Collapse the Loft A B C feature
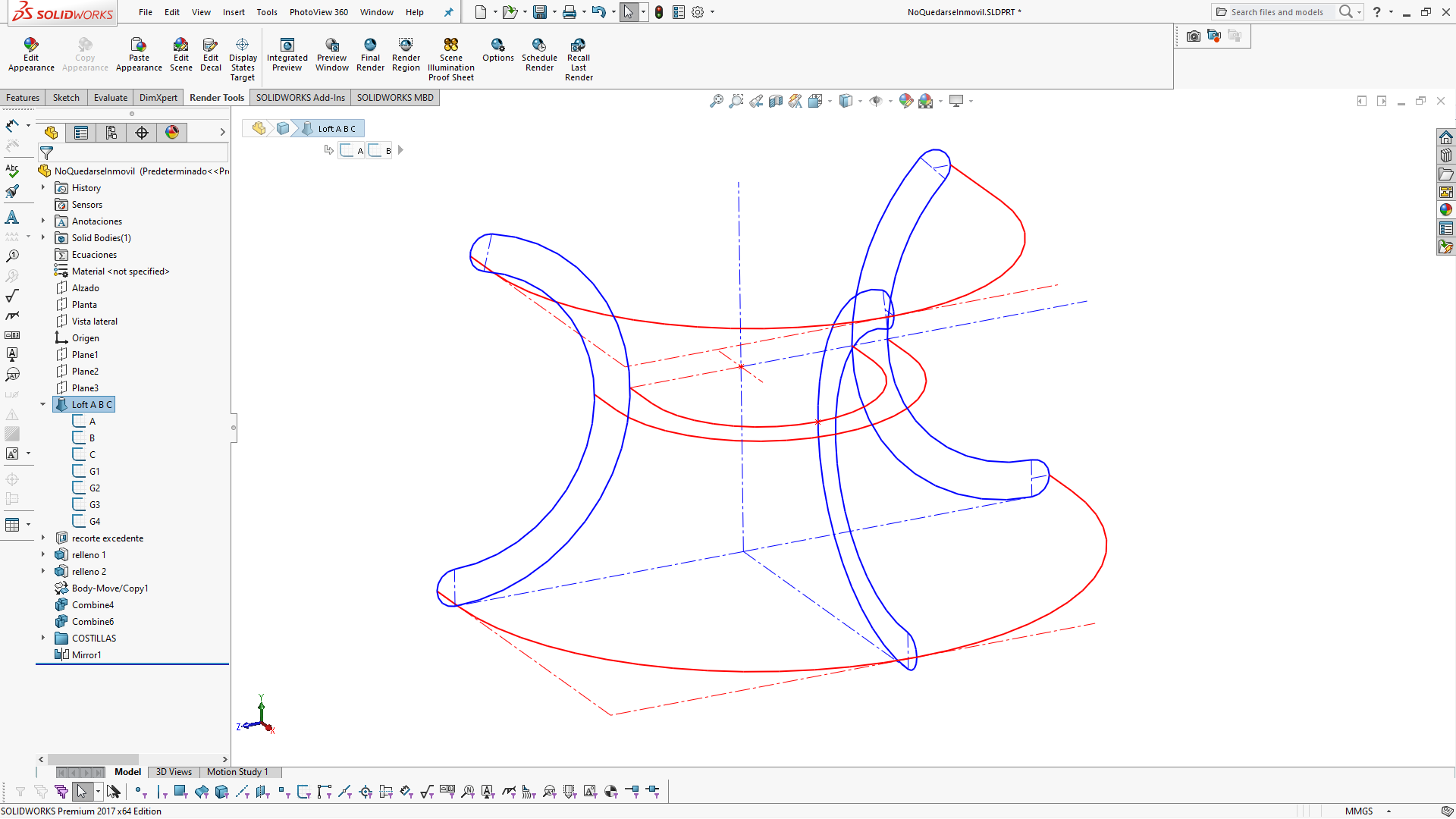The image size is (1456, 819). (43, 404)
